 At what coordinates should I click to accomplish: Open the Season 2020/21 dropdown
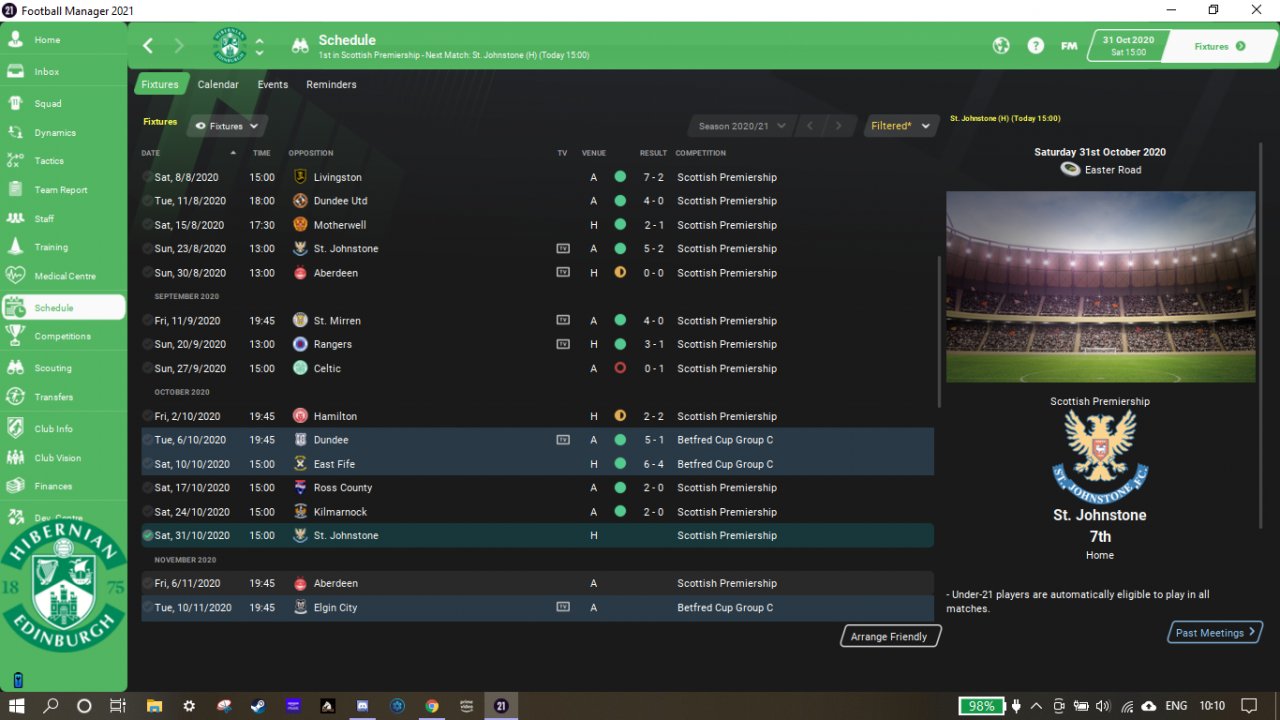742,126
